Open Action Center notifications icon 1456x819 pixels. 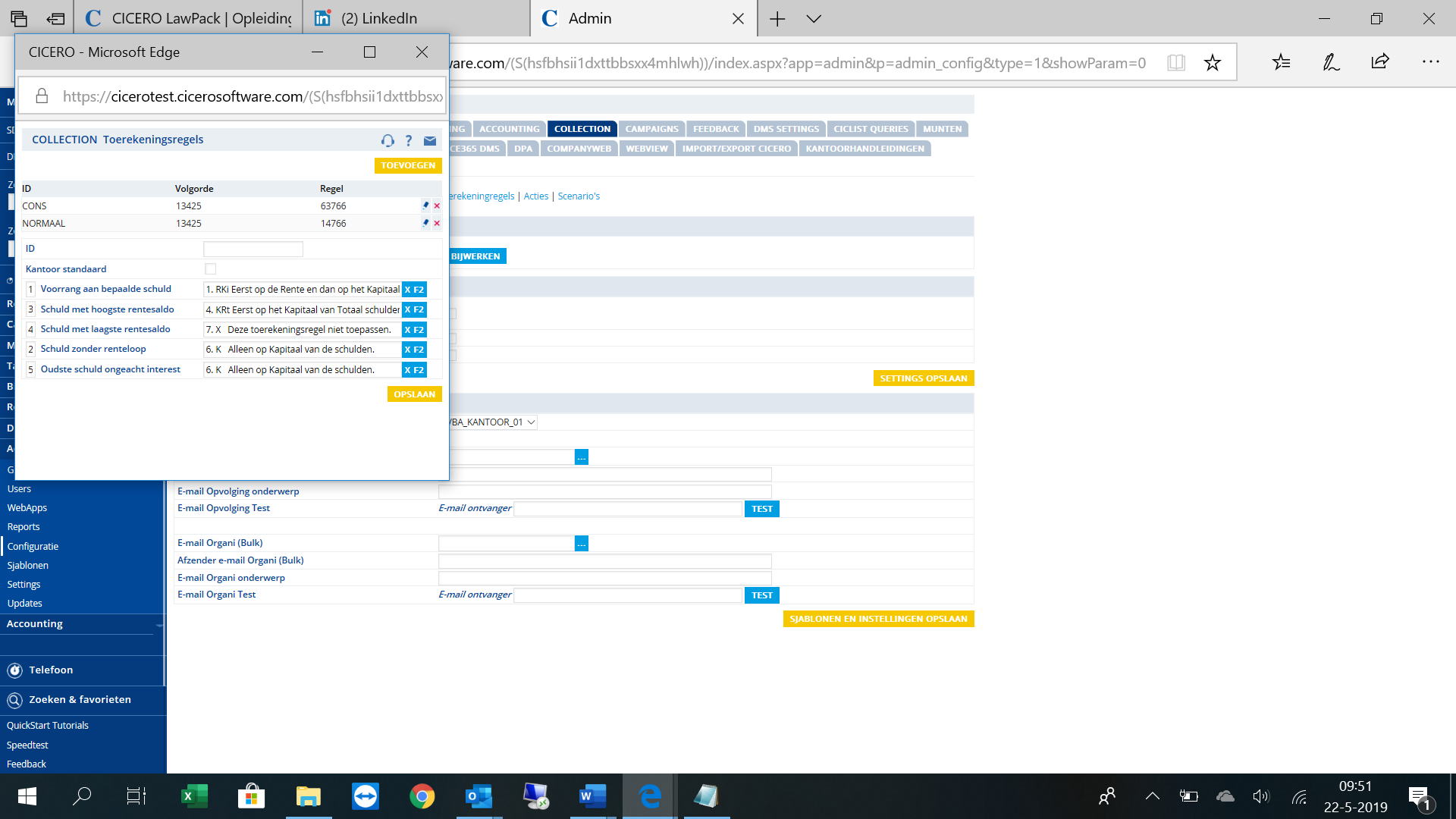[1420, 798]
